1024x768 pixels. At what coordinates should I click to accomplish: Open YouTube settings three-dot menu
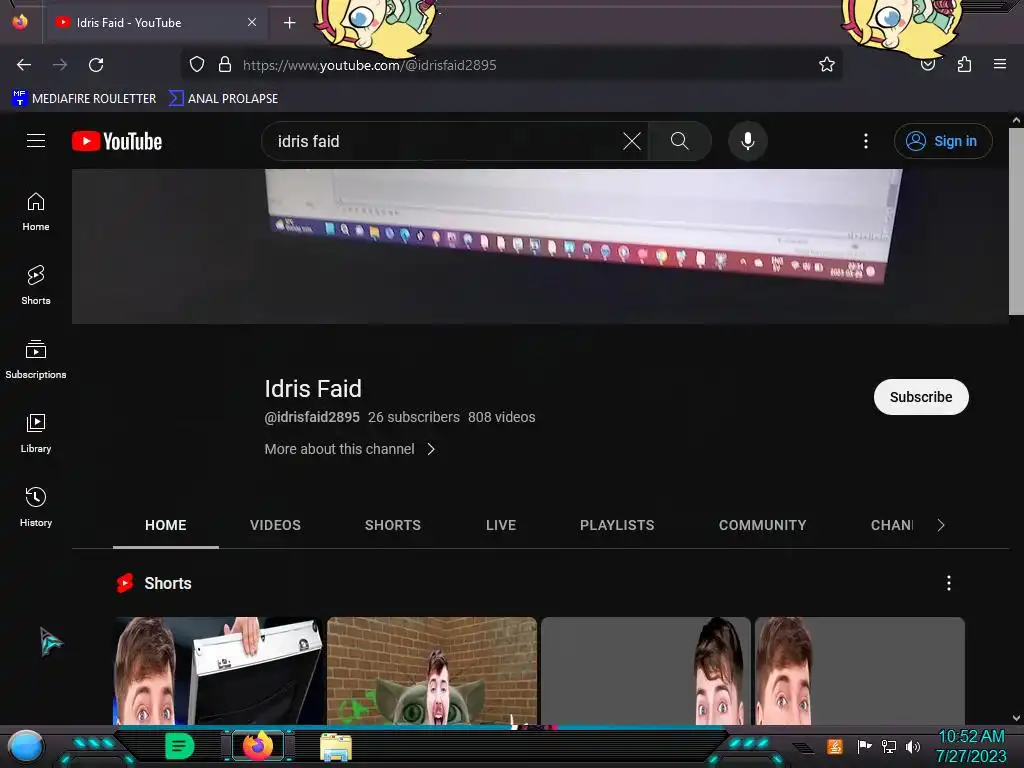(x=866, y=141)
